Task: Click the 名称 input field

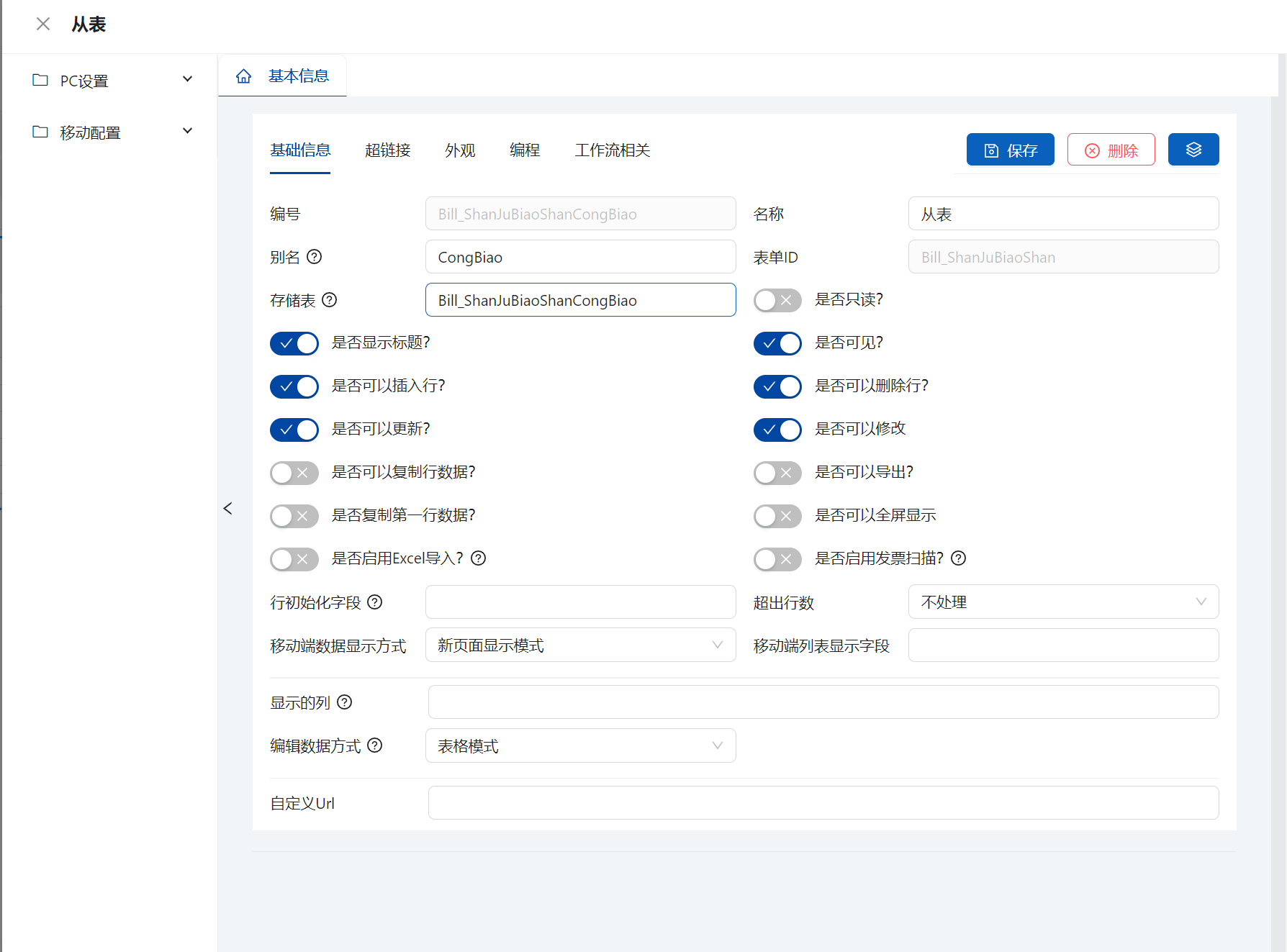Action: pyautogui.click(x=1063, y=214)
